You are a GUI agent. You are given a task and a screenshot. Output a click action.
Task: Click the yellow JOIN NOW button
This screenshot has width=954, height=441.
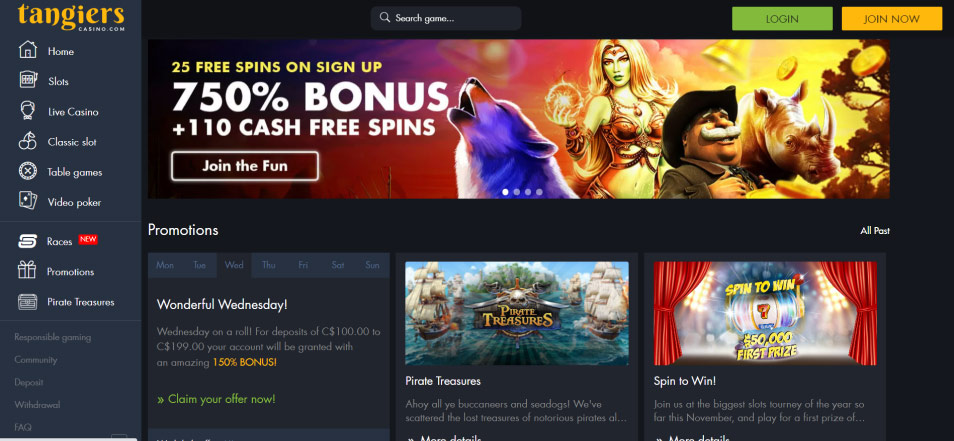click(891, 19)
